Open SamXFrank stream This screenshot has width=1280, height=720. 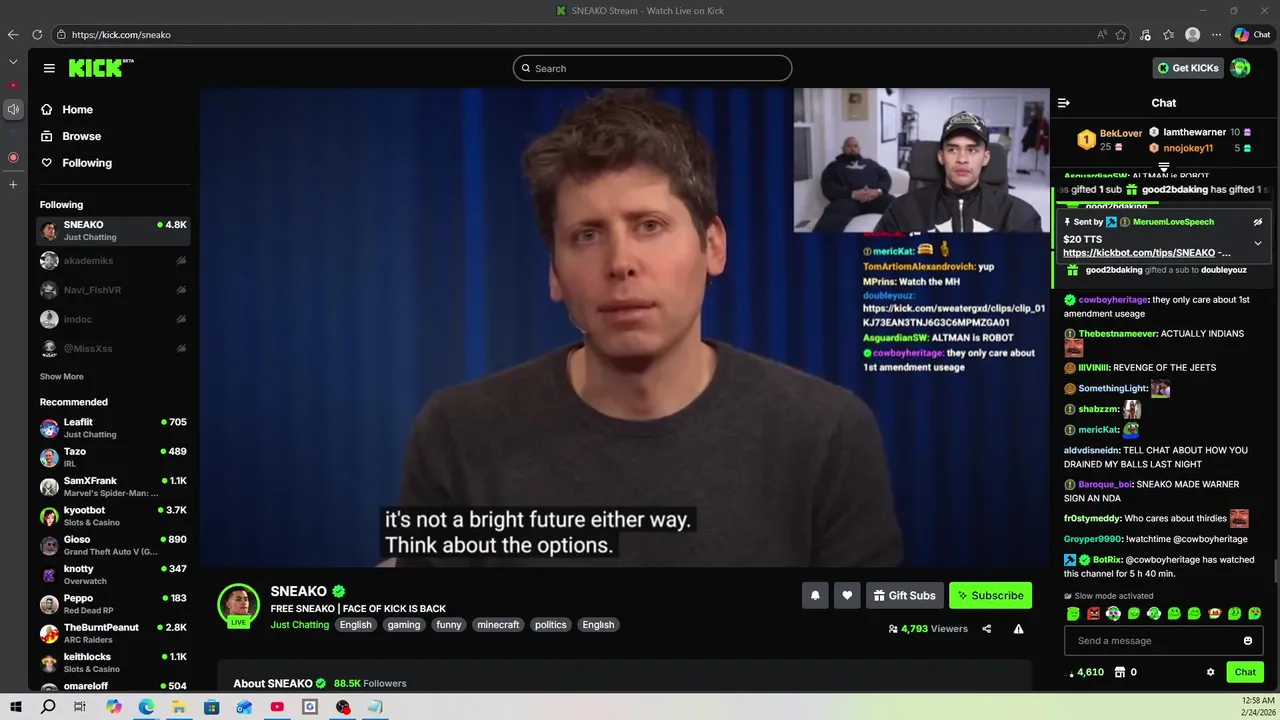113,487
